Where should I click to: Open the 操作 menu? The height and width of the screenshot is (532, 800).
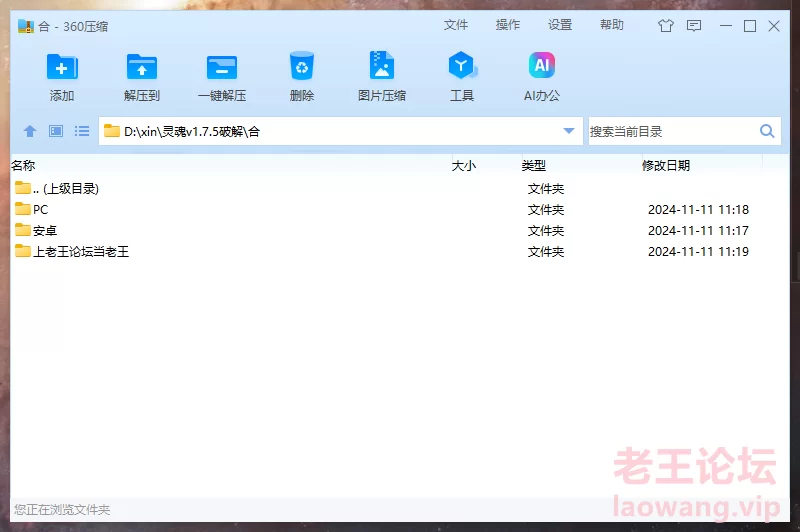pyautogui.click(x=508, y=25)
